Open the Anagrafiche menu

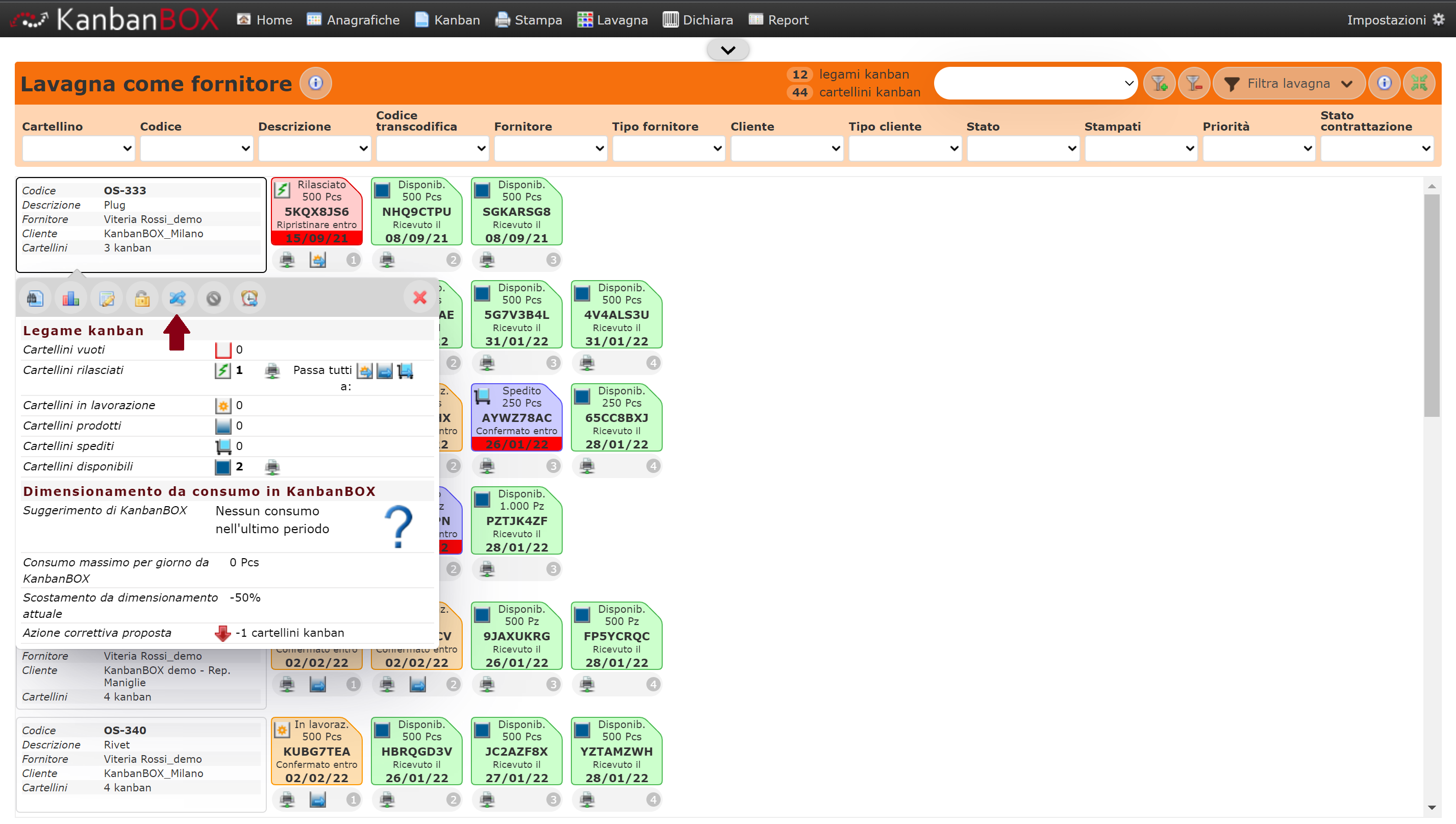(353, 20)
